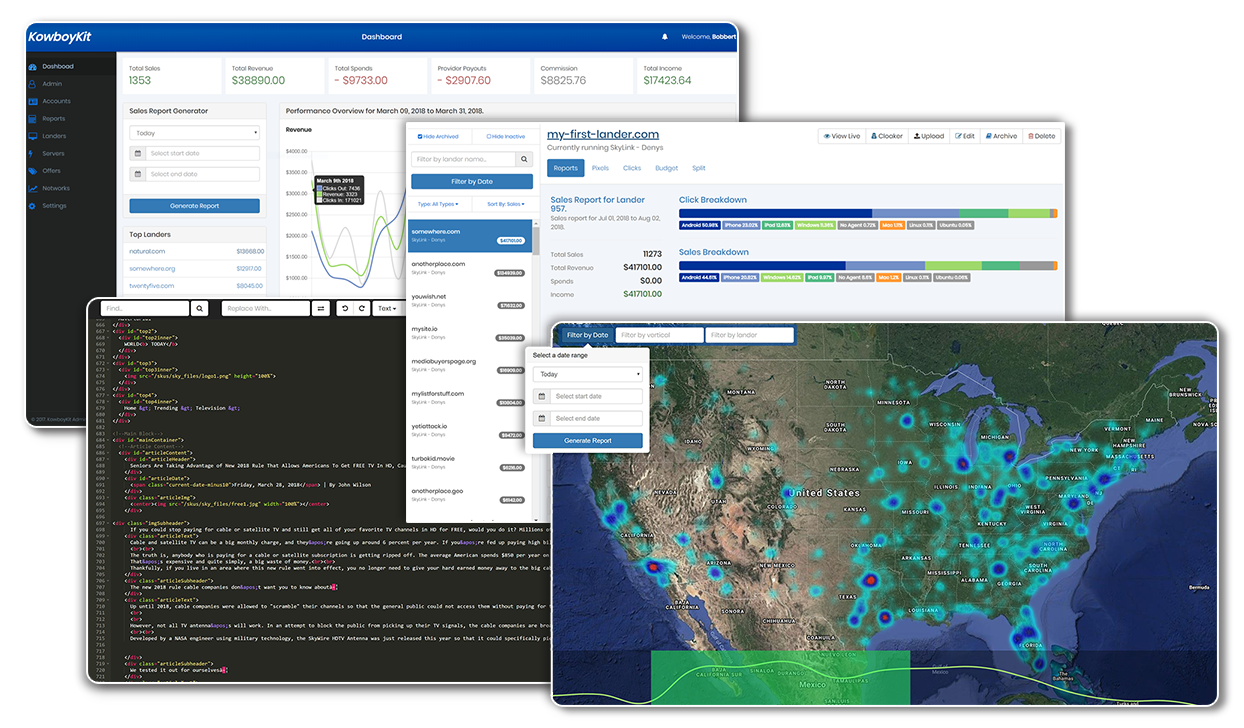Click the Click Breakdown color bar
This screenshot has height=728, width=1244.
[x=867, y=213]
